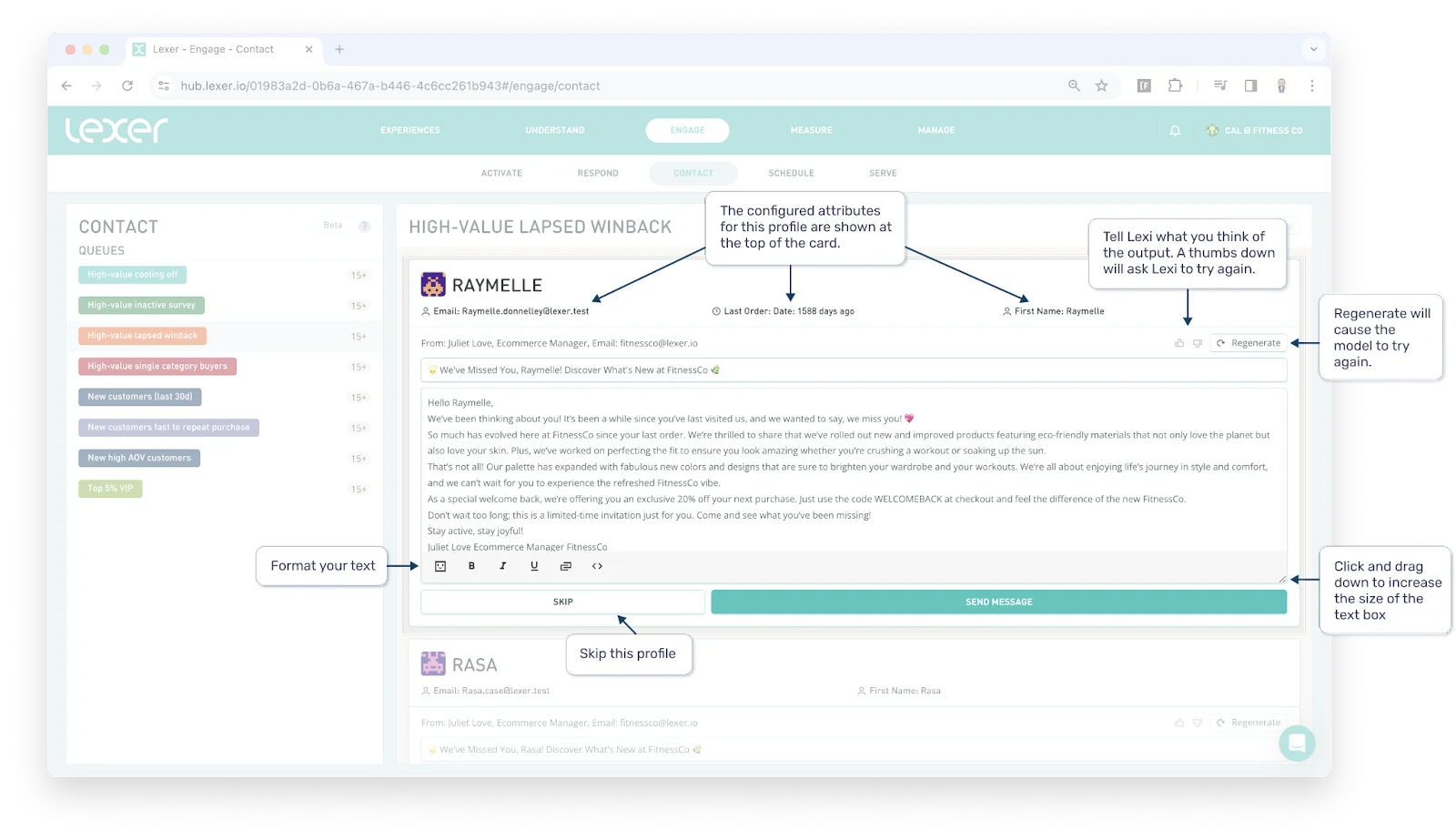
Task: Edit the subject line for Raymelle
Action: click(x=854, y=370)
